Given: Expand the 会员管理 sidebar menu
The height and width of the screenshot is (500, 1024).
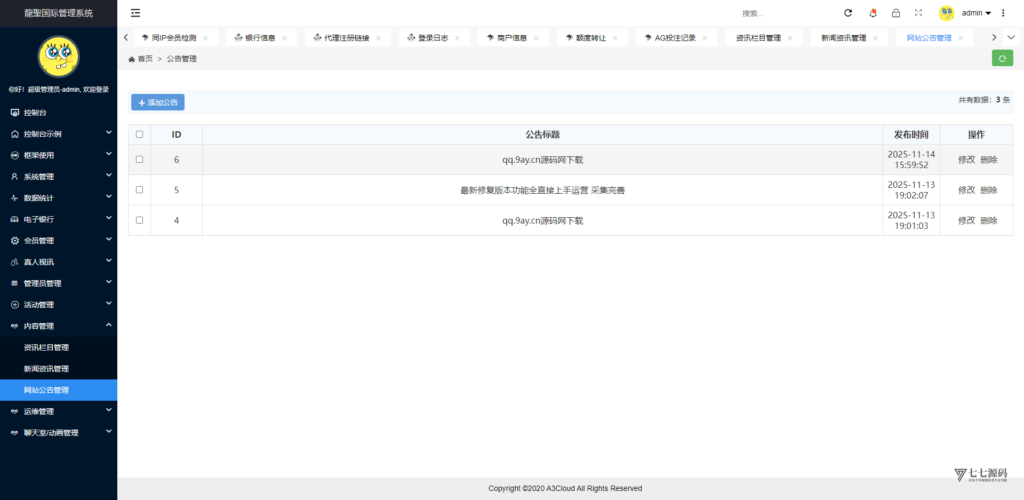Looking at the screenshot, I should (x=58, y=240).
